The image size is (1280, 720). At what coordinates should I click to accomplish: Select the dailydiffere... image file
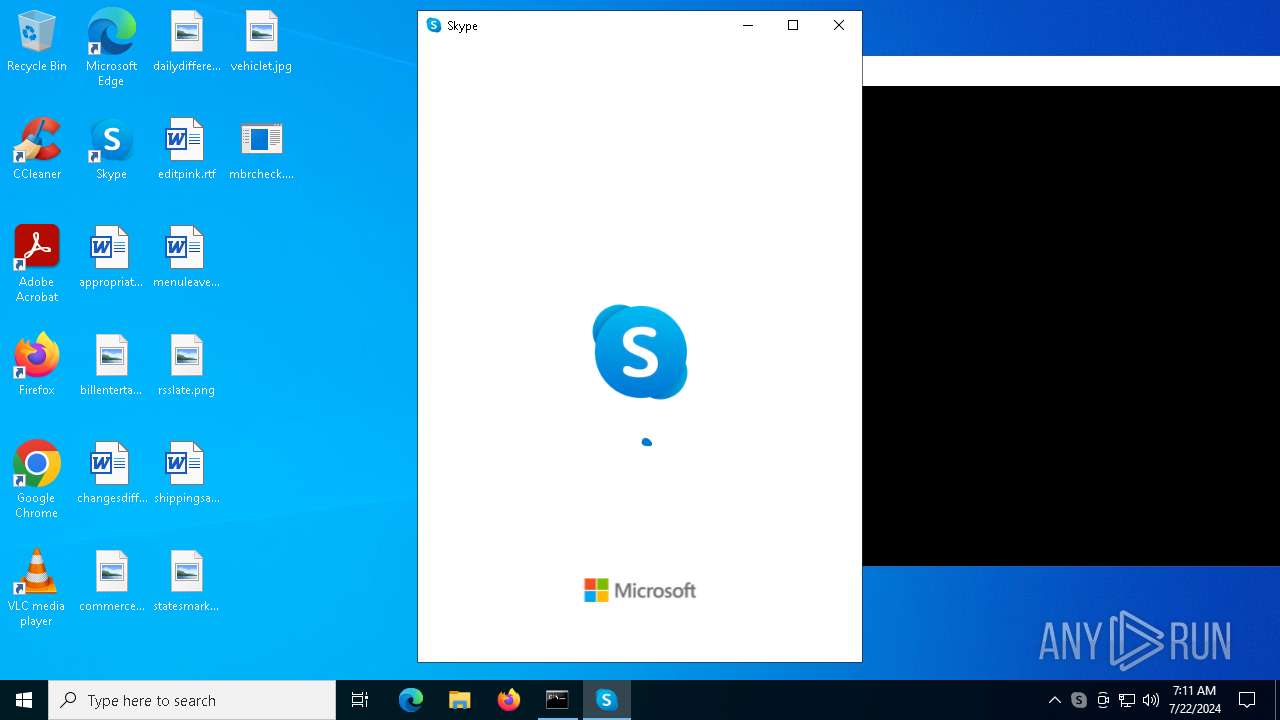(186, 42)
